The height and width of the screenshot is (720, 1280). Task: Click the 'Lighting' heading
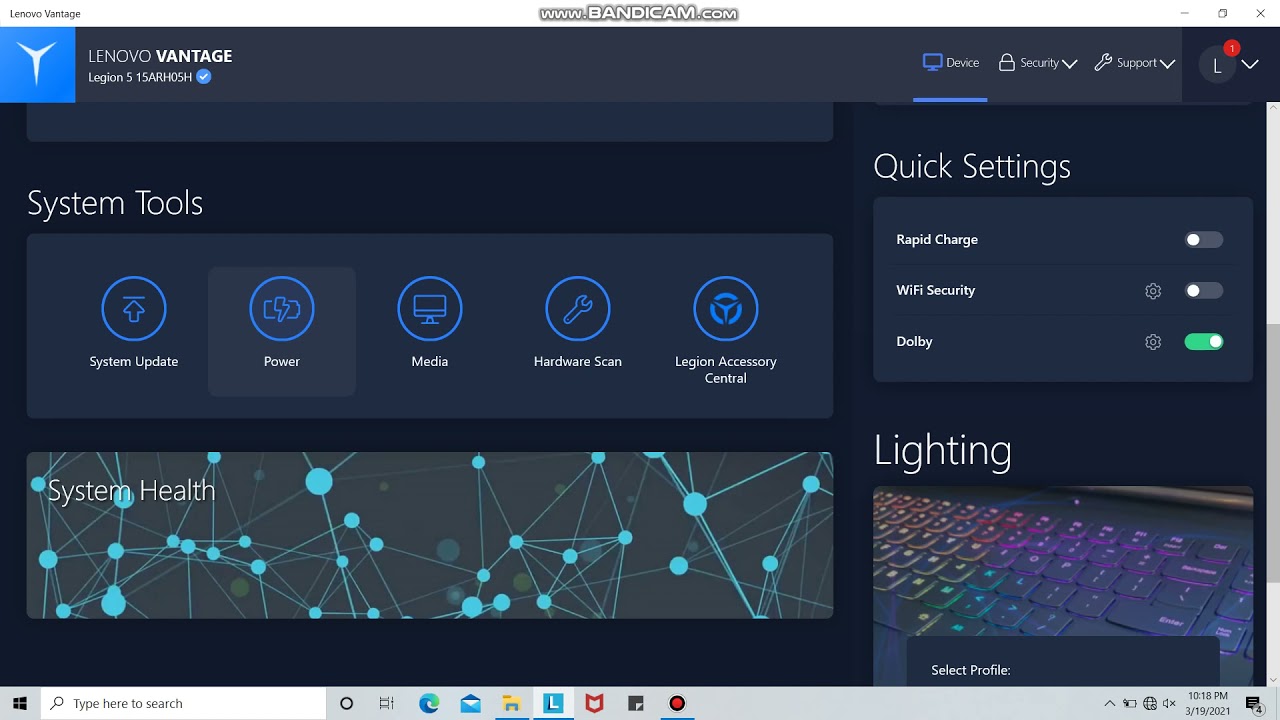click(x=943, y=450)
